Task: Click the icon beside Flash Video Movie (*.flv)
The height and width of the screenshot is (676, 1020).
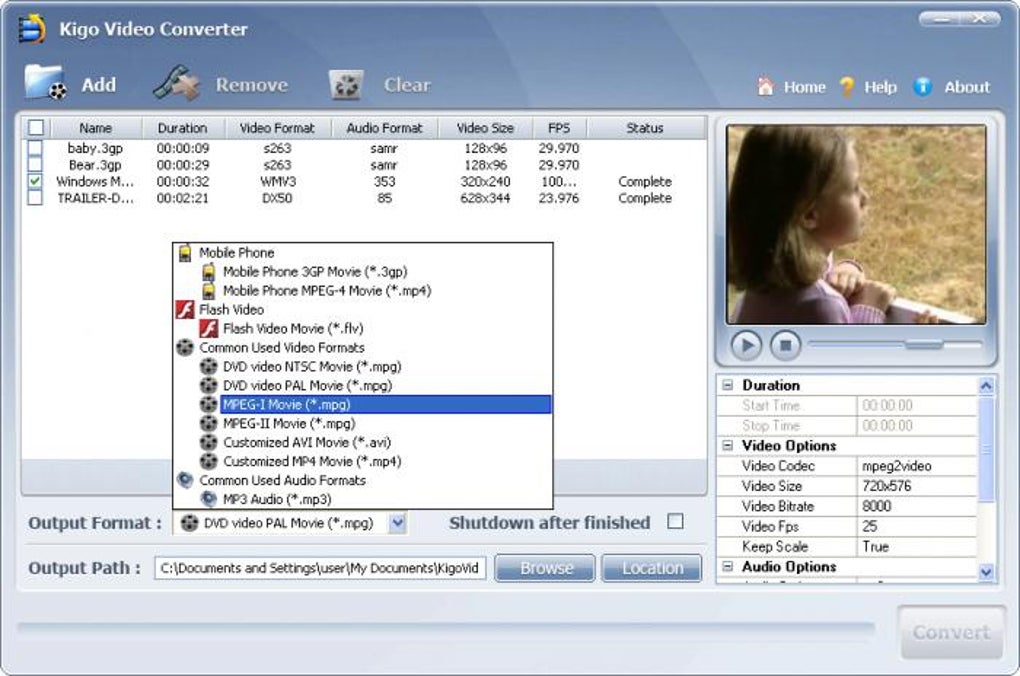Action: (209, 329)
